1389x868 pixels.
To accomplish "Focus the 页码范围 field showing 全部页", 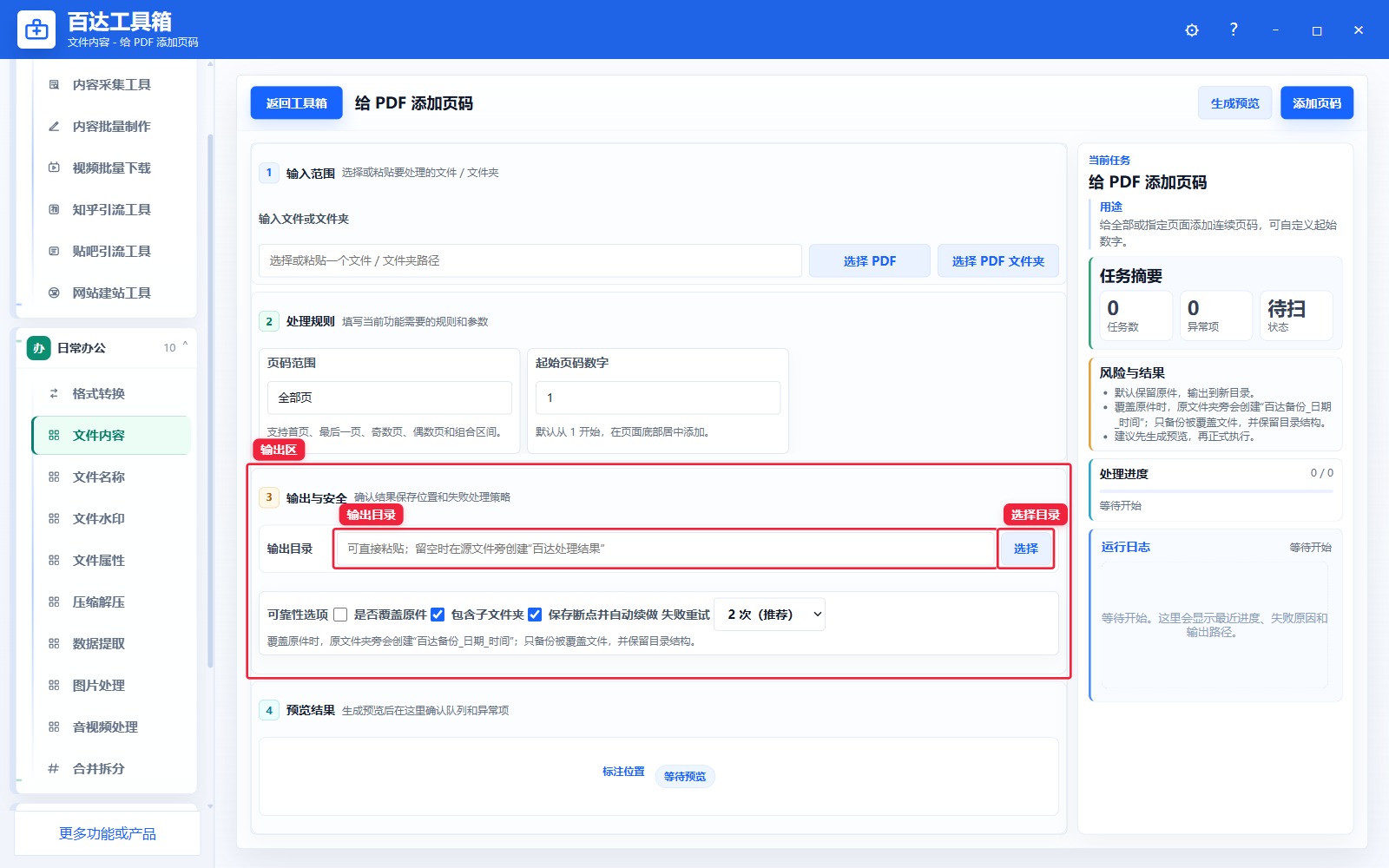I will point(390,398).
